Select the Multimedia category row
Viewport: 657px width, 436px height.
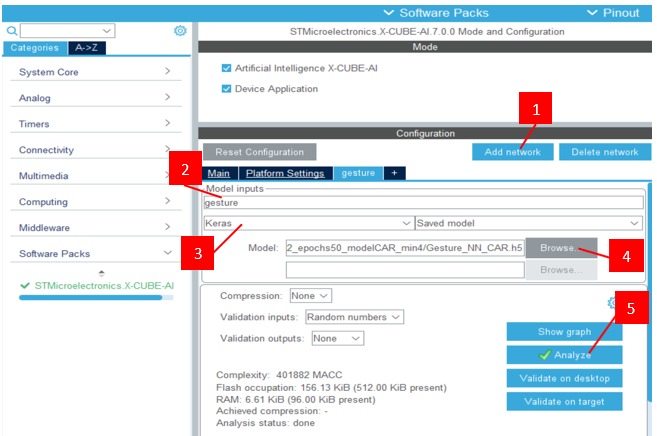96,176
